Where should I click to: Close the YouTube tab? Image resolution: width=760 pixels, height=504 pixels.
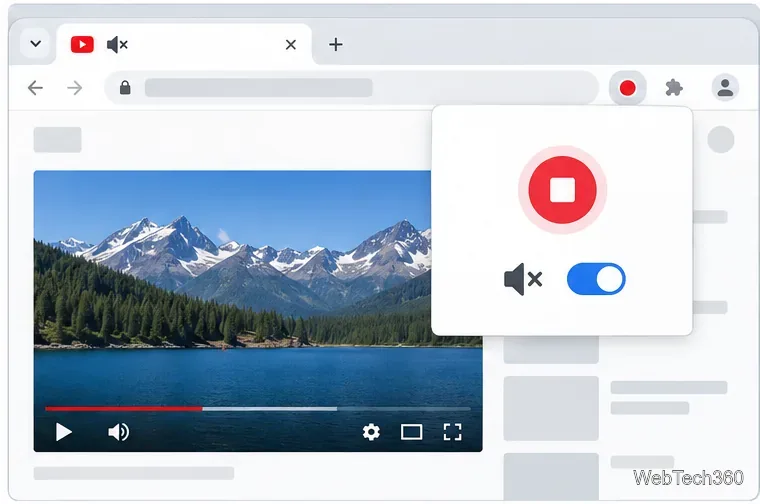pos(291,45)
